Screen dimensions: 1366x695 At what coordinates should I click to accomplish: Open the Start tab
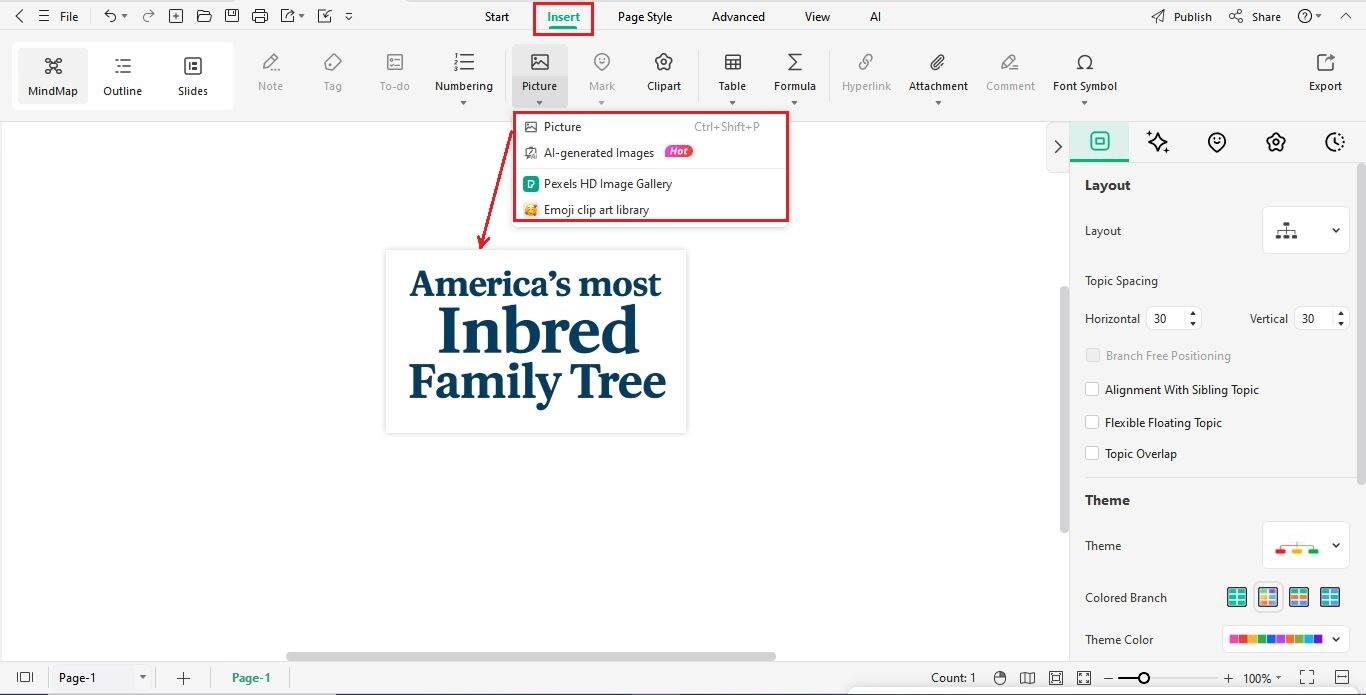[x=497, y=17]
